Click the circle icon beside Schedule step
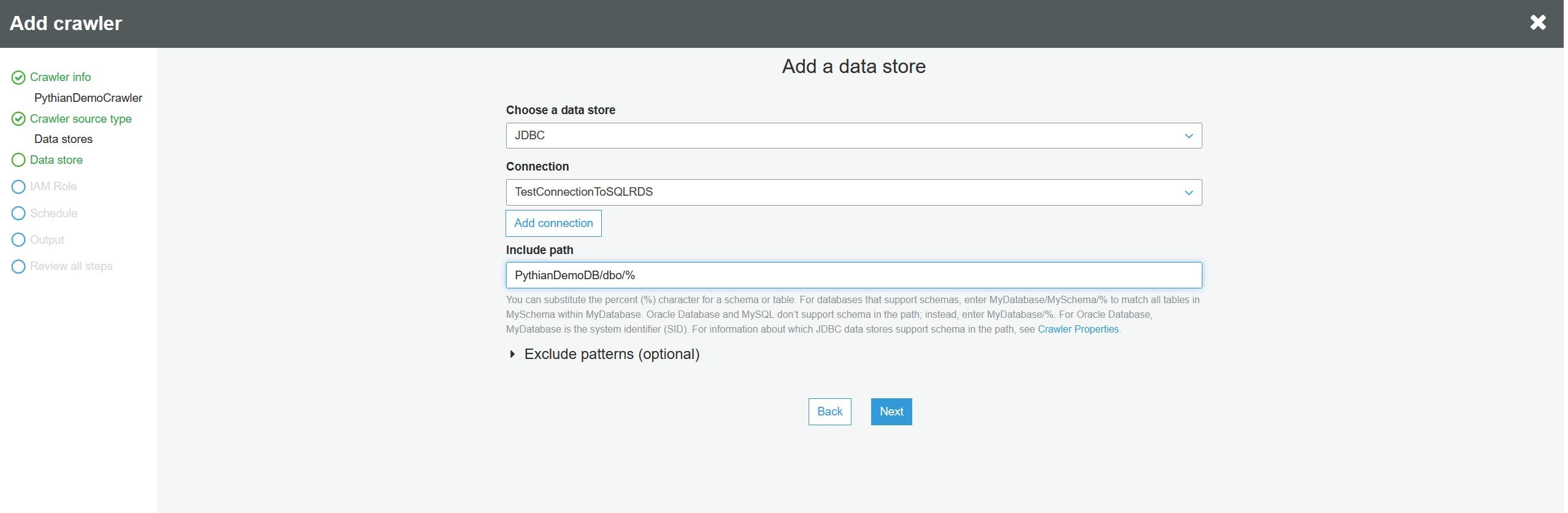Screen dimensions: 1568x513 (x=18, y=214)
